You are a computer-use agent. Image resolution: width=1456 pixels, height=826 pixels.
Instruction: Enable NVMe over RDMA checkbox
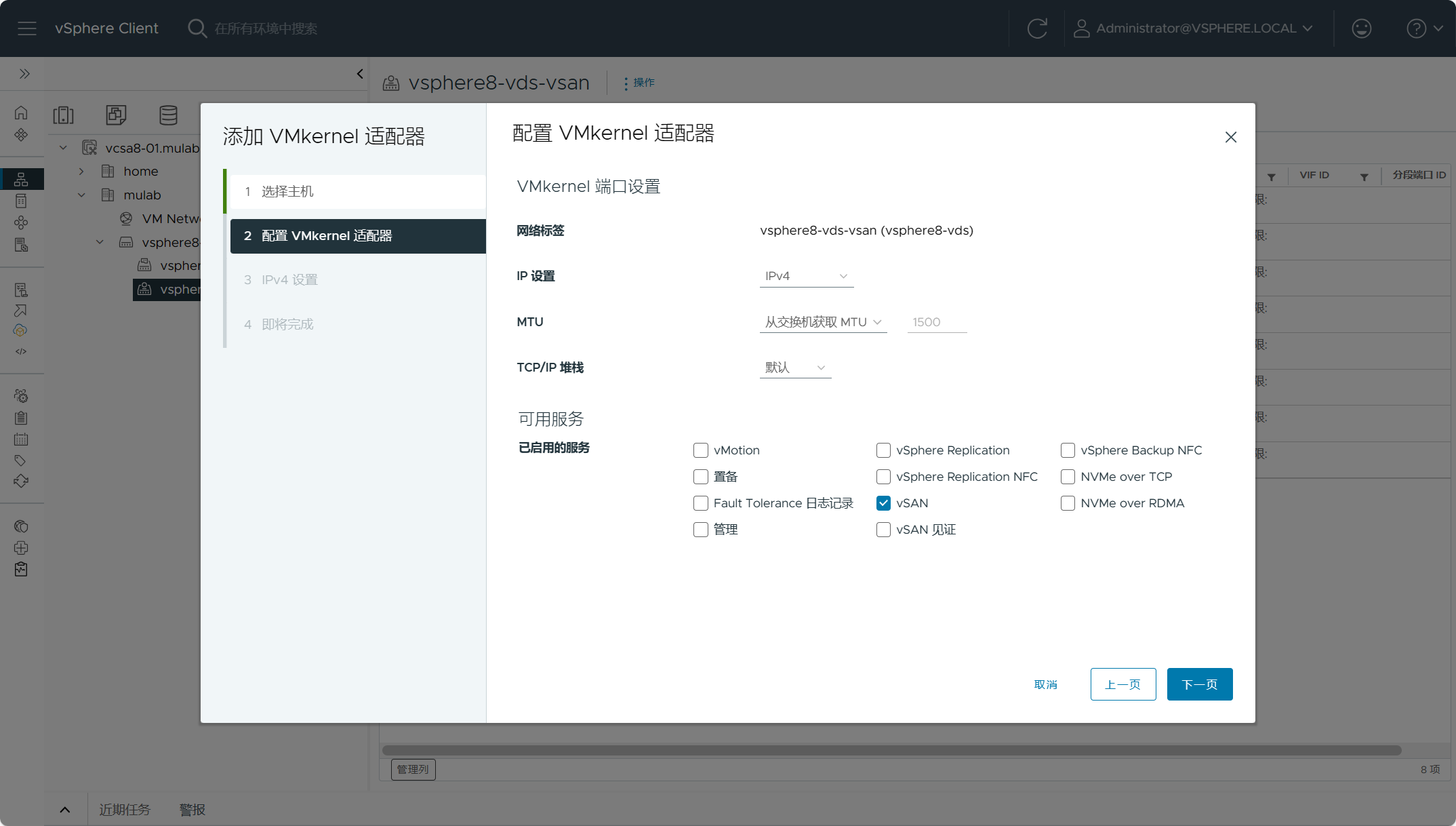1068,503
